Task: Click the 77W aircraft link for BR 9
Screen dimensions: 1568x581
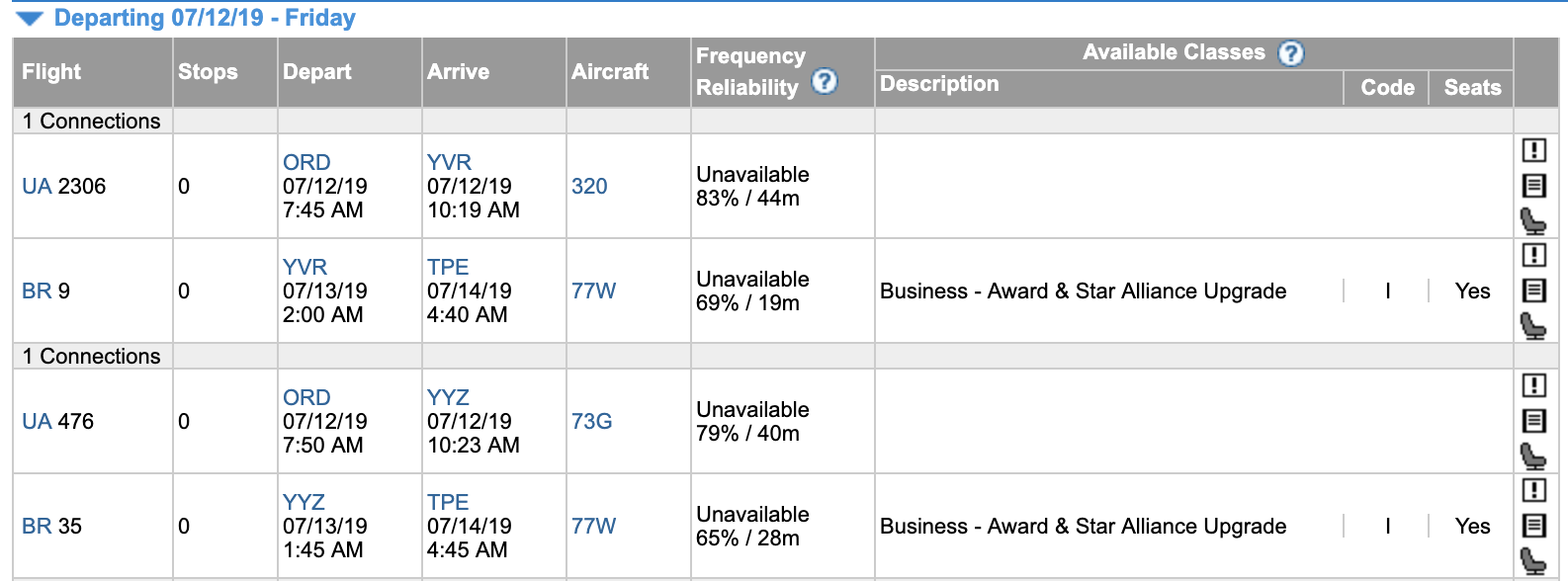Action: [593, 290]
